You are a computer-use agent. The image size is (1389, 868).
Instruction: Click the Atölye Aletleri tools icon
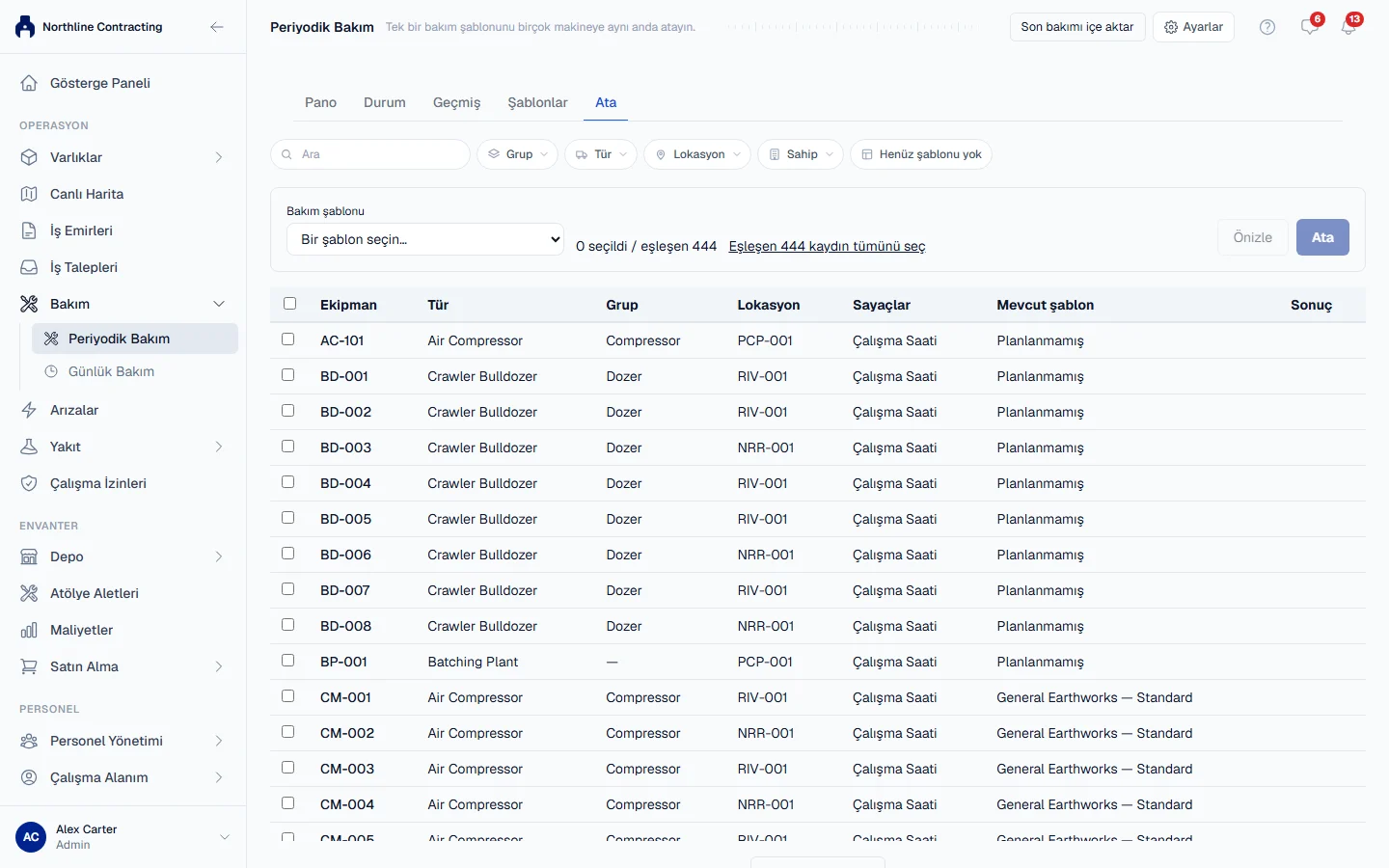pyautogui.click(x=29, y=593)
